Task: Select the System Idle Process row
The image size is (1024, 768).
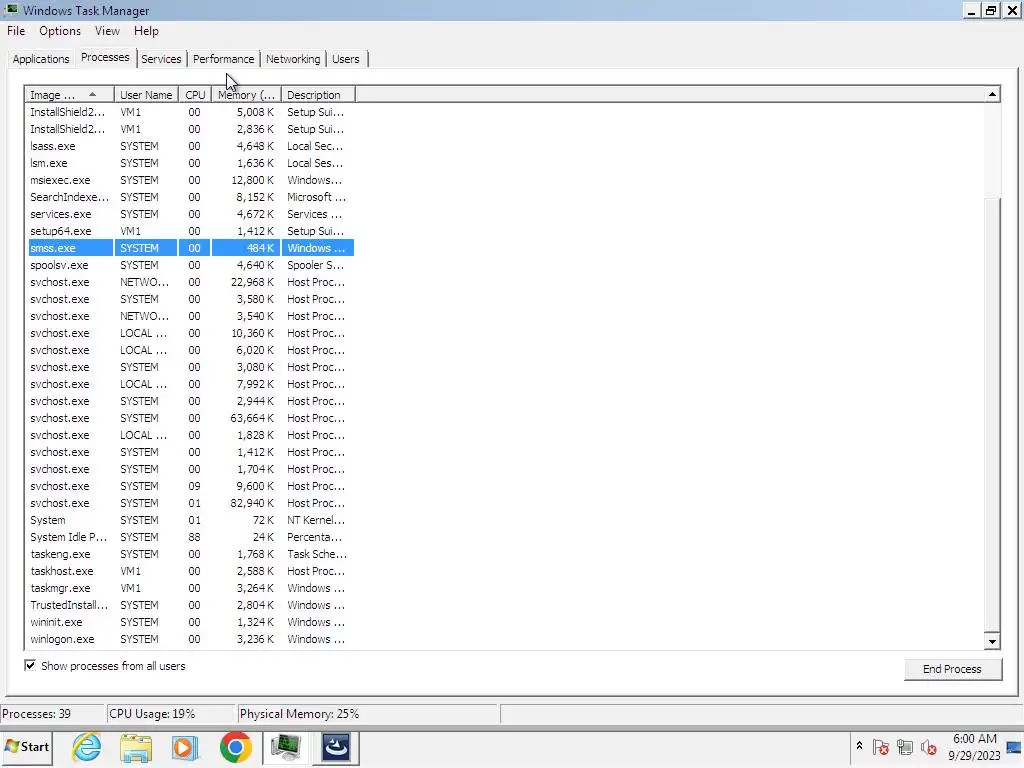Action: pos(191,537)
